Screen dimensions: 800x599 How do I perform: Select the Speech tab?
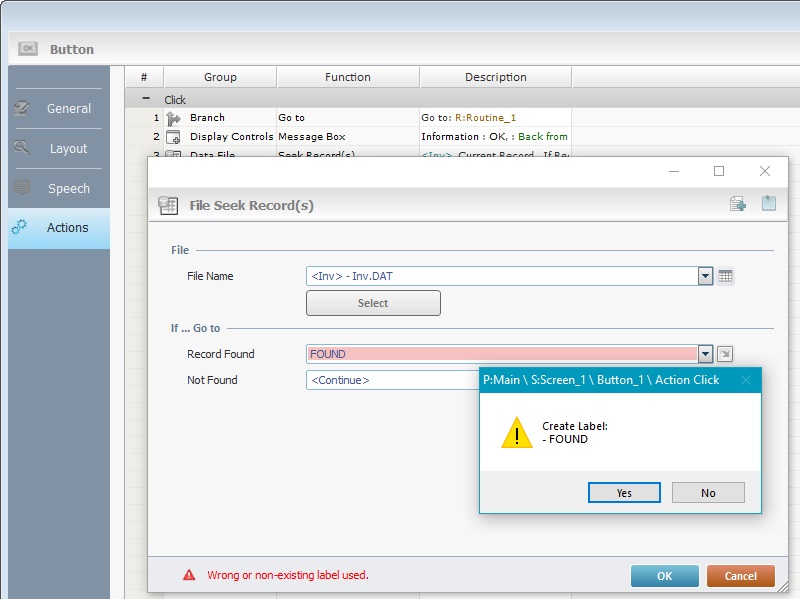[x=59, y=188]
